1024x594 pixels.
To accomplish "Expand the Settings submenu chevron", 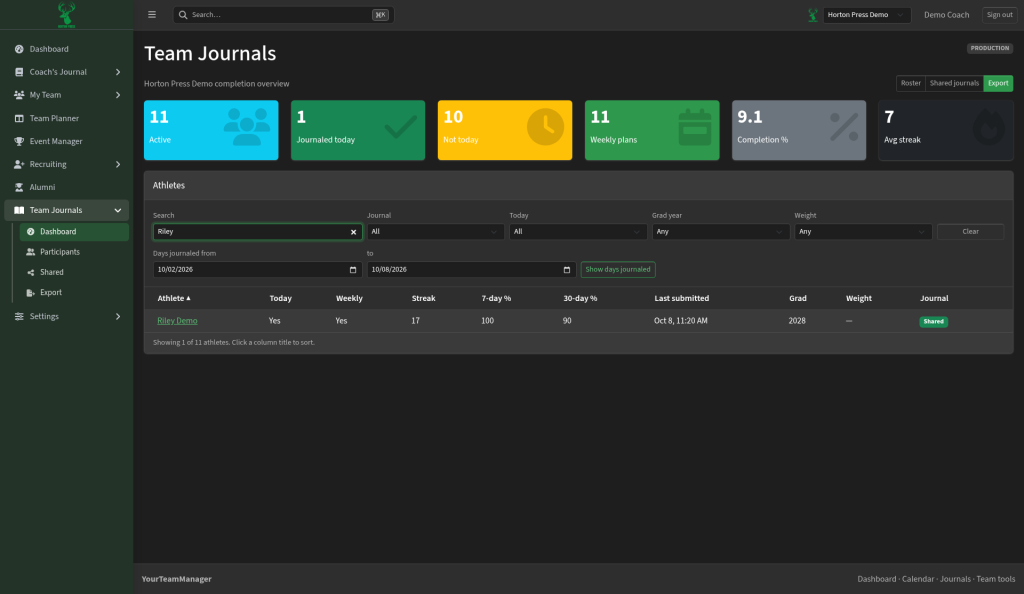I will coord(118,317).
